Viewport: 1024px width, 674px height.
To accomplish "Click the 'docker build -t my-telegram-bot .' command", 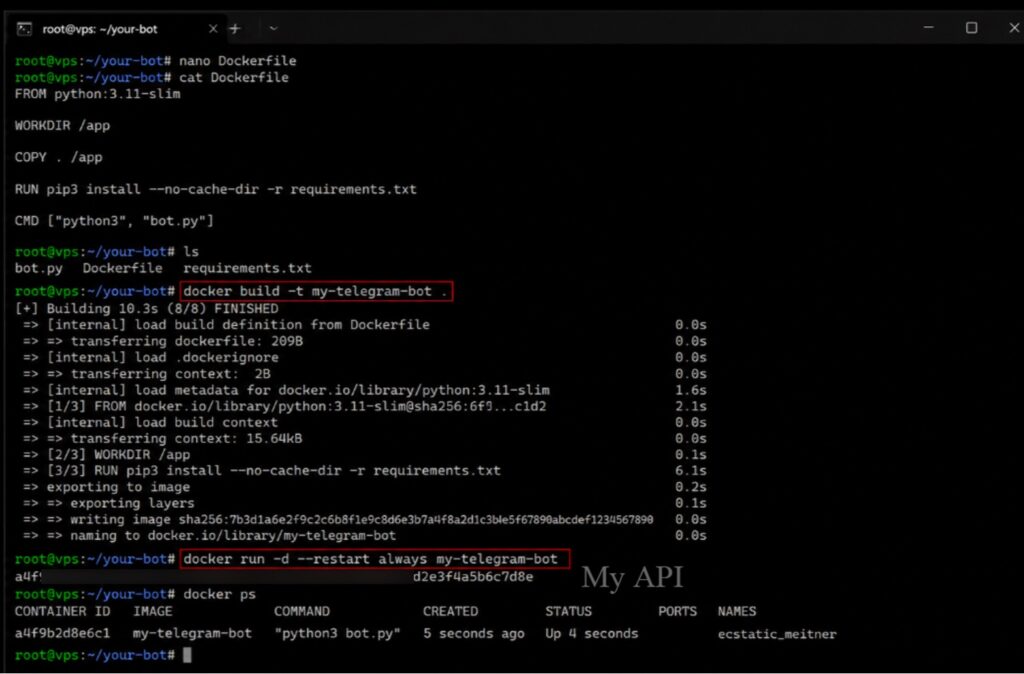I will click(x=315, y=291).
